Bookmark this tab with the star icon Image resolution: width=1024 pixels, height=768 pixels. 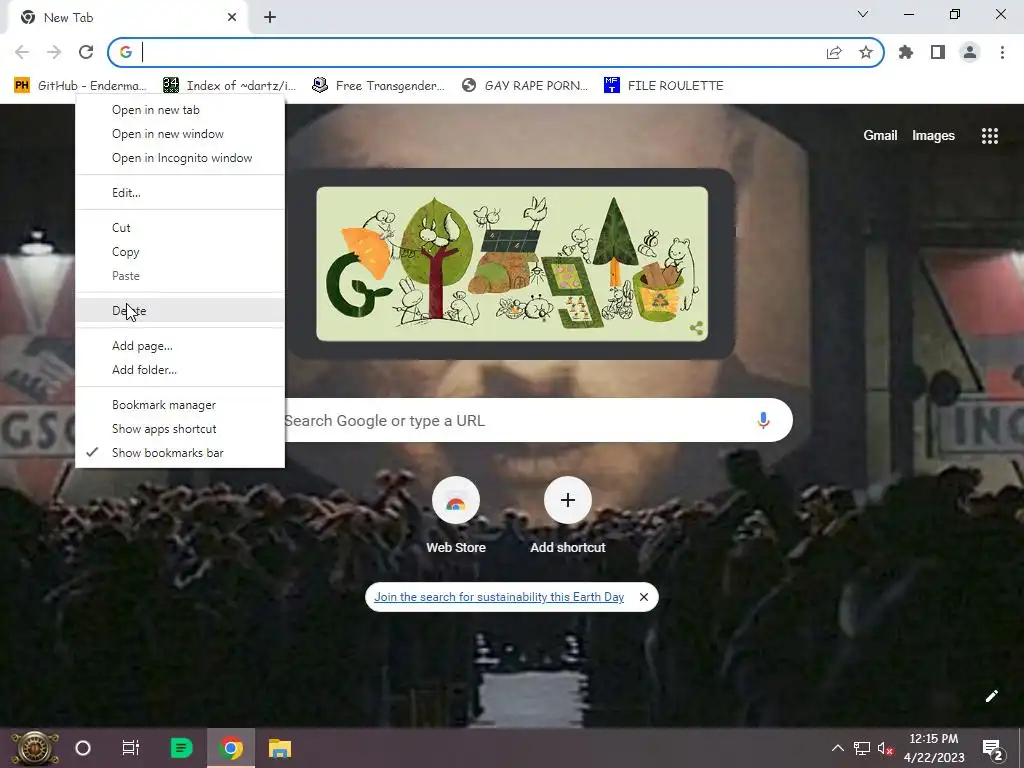point(866,52)
